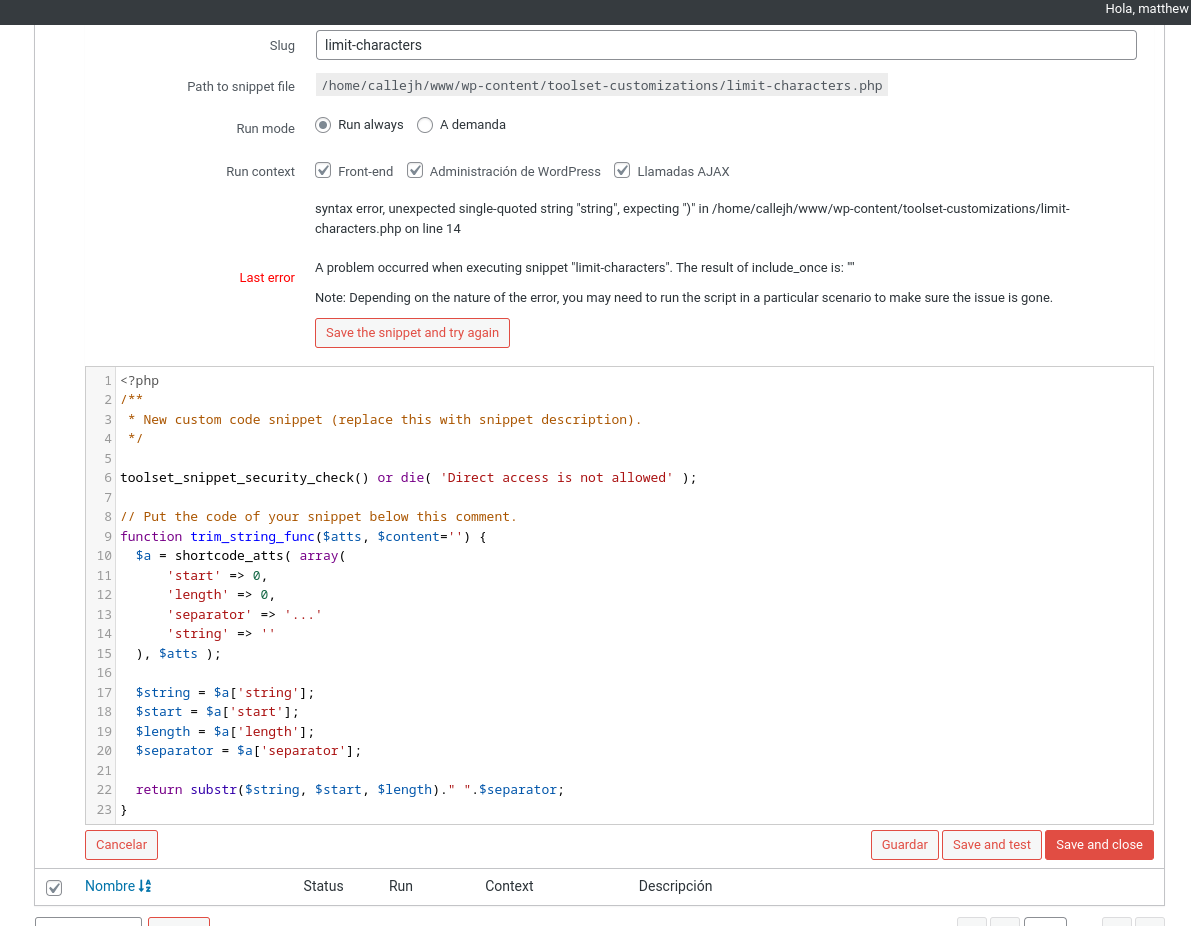This screenshot has height=926, width=1191.
Task: Click code line 13 'separator' entry
Action: (244, 614)
